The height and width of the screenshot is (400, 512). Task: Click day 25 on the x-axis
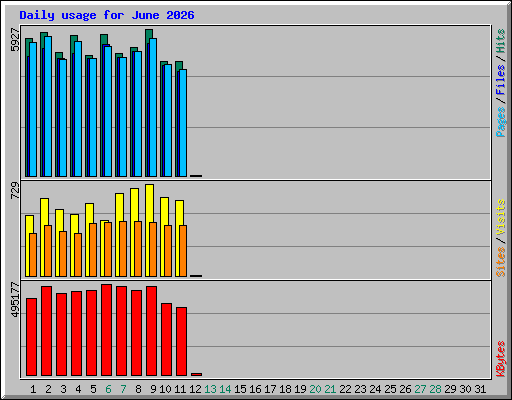(x=390, y=389)
